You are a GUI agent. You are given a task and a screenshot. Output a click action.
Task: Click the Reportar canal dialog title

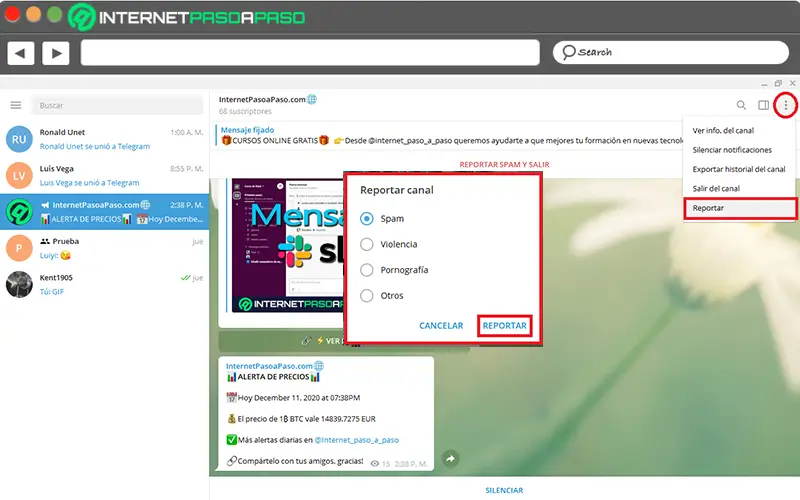tap(397, 190)
